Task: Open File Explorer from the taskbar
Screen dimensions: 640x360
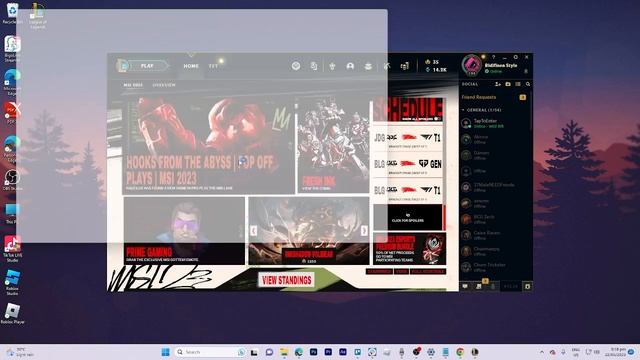Action: (x=284, y=352)
